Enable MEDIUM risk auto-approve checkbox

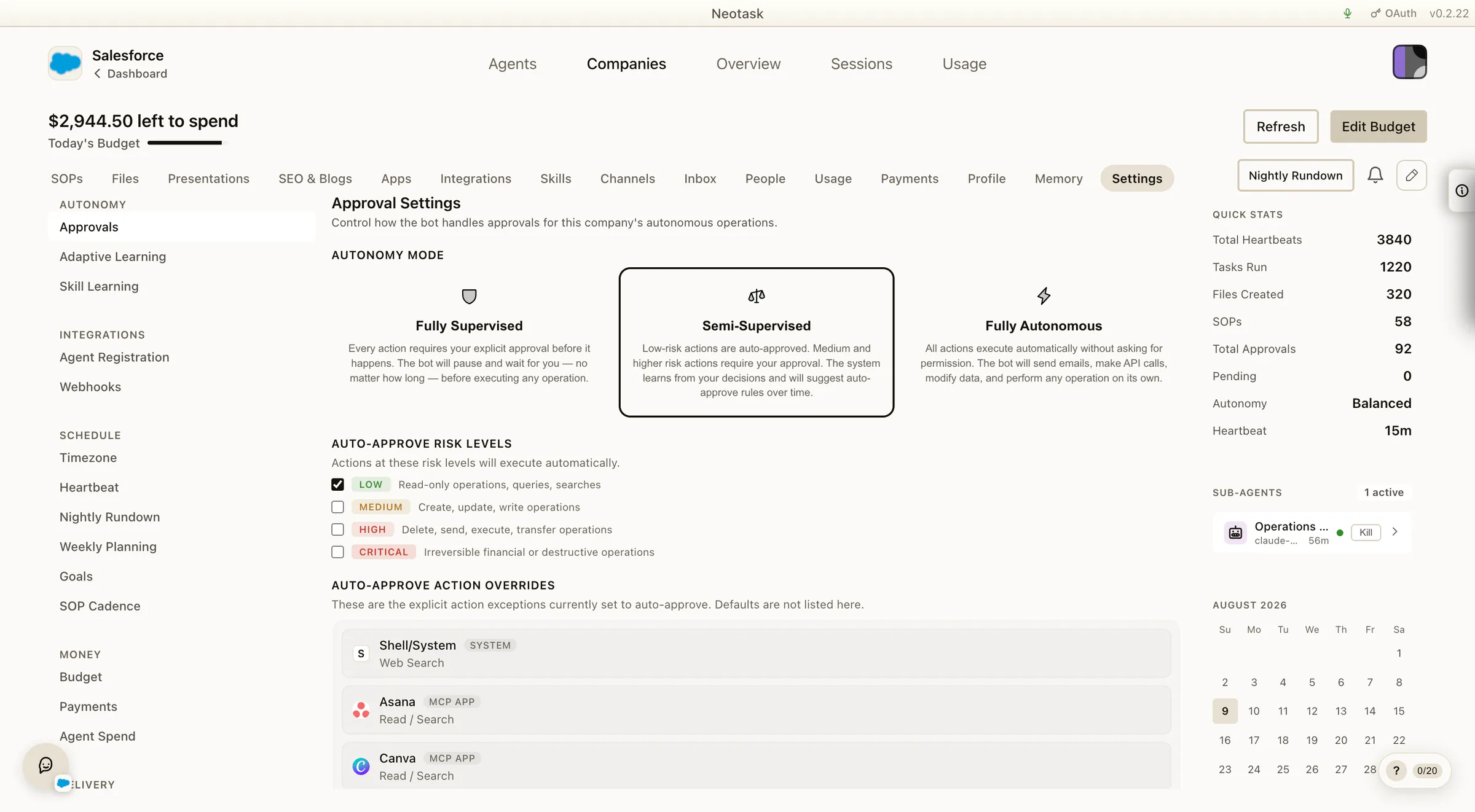coord(337,507)
